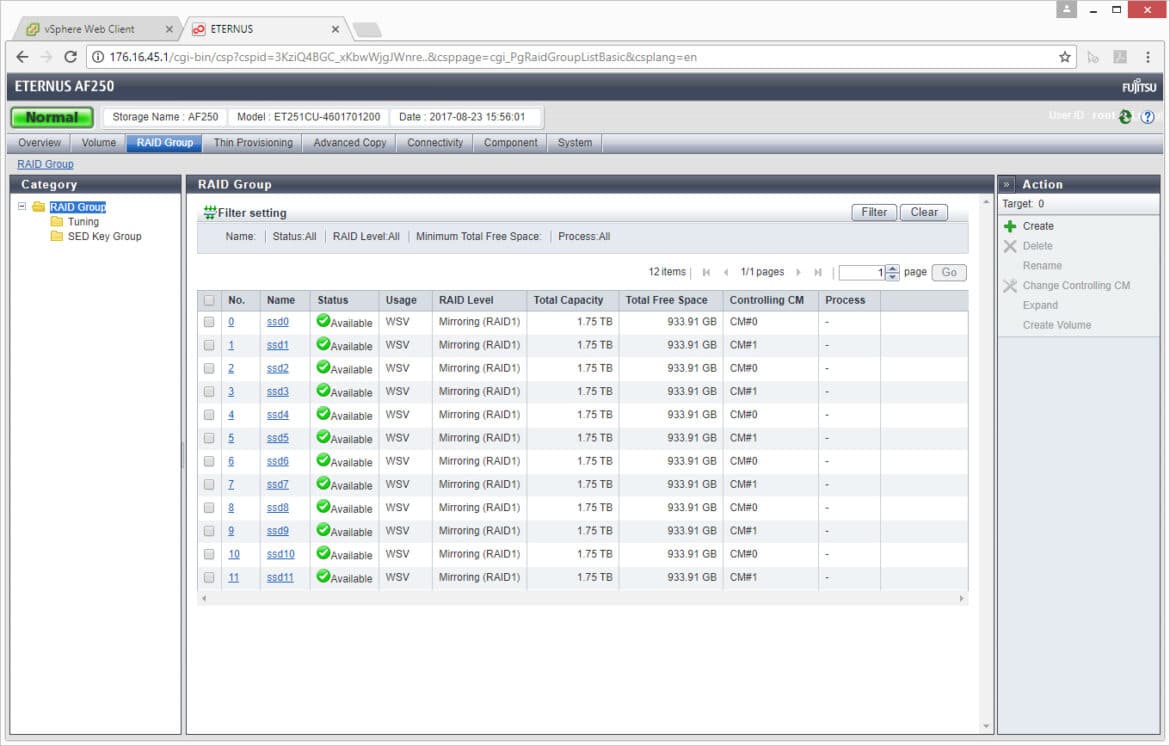The image size is (1170, 746).
Task: Click the RAID Group breadcrumb link
Action: [46, 164]
